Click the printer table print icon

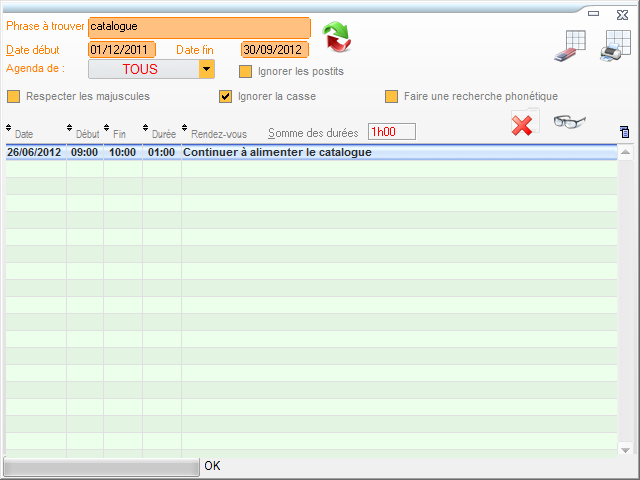tap(614, 45)
